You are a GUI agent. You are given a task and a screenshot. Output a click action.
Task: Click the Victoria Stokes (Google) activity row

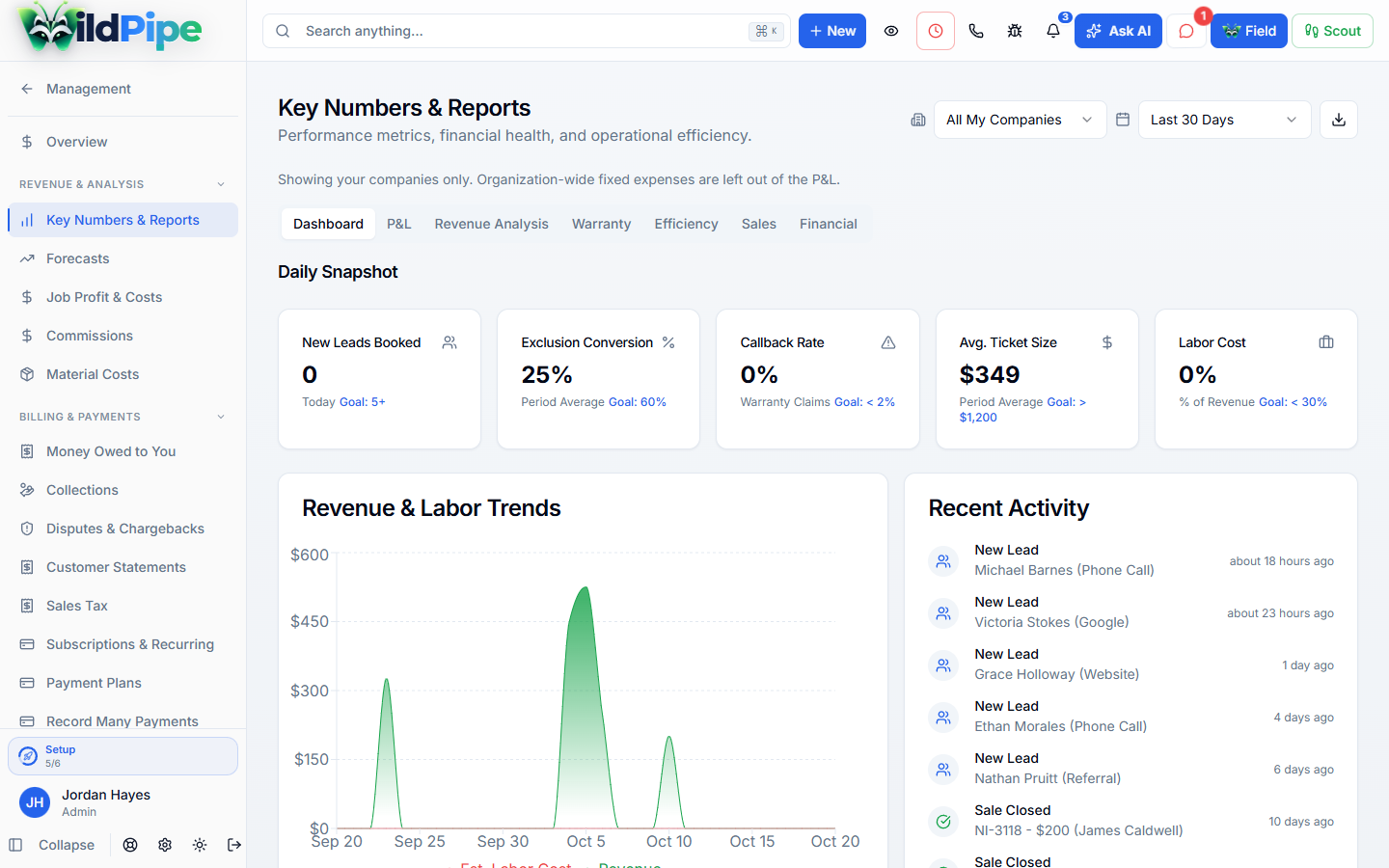click(1130, 612)
